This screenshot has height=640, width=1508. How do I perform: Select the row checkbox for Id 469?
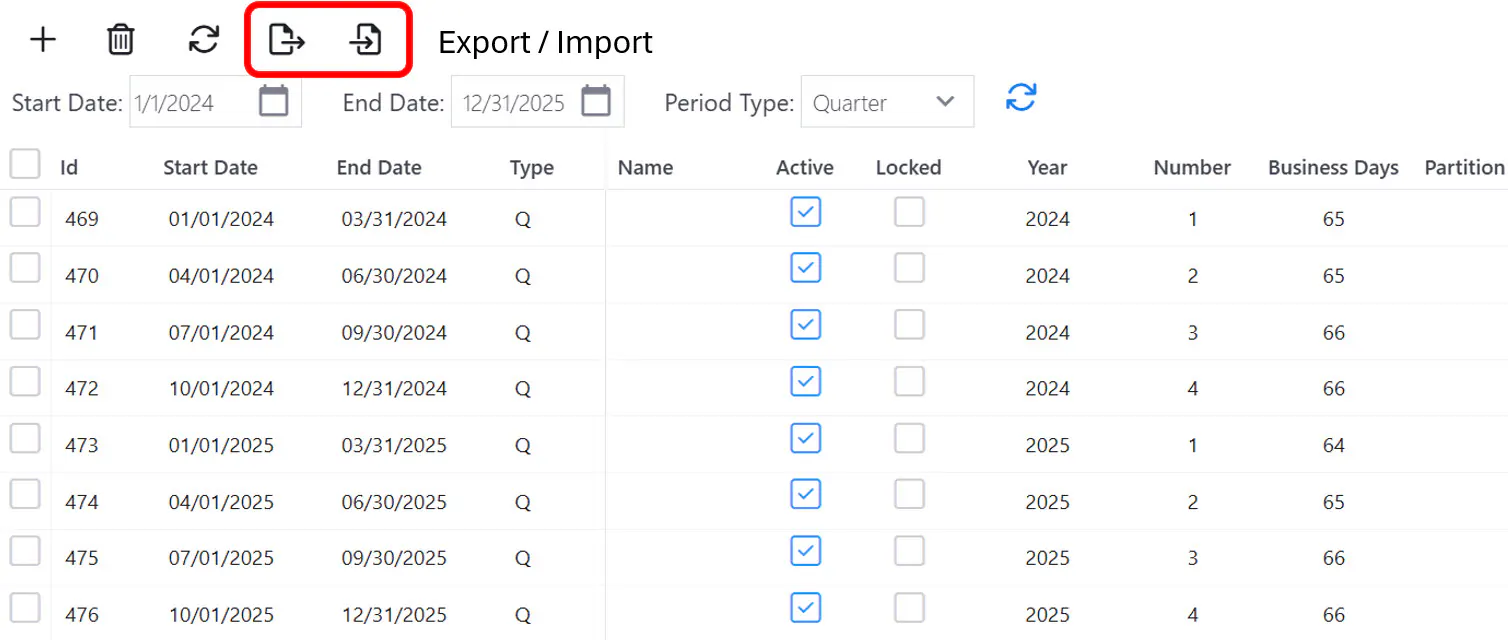[25, 212]
